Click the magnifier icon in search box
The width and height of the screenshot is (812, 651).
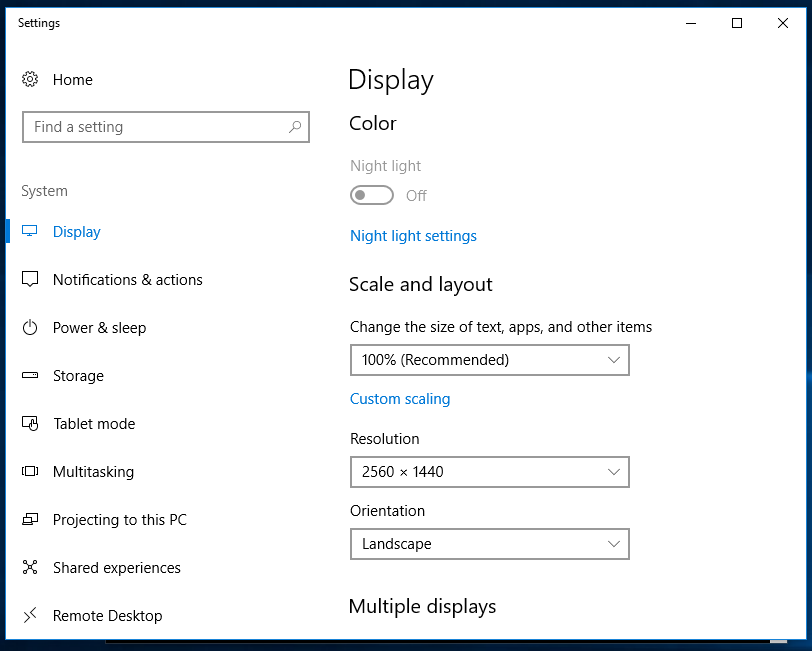point(295,127)
